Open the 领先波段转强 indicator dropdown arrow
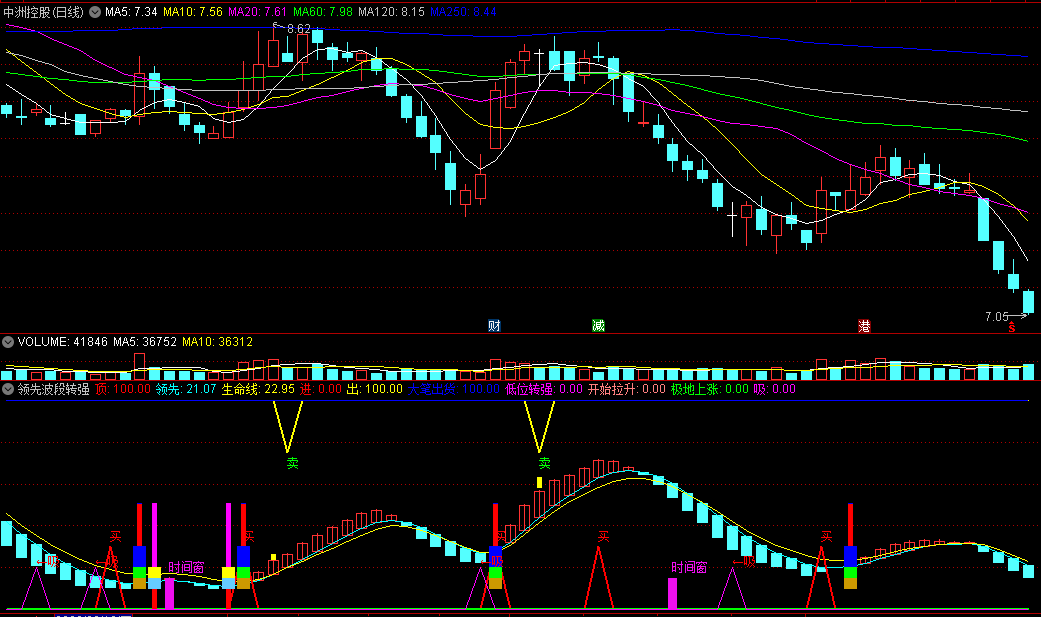Viewport: 1041px width, 617px height. tap(8, 389)
